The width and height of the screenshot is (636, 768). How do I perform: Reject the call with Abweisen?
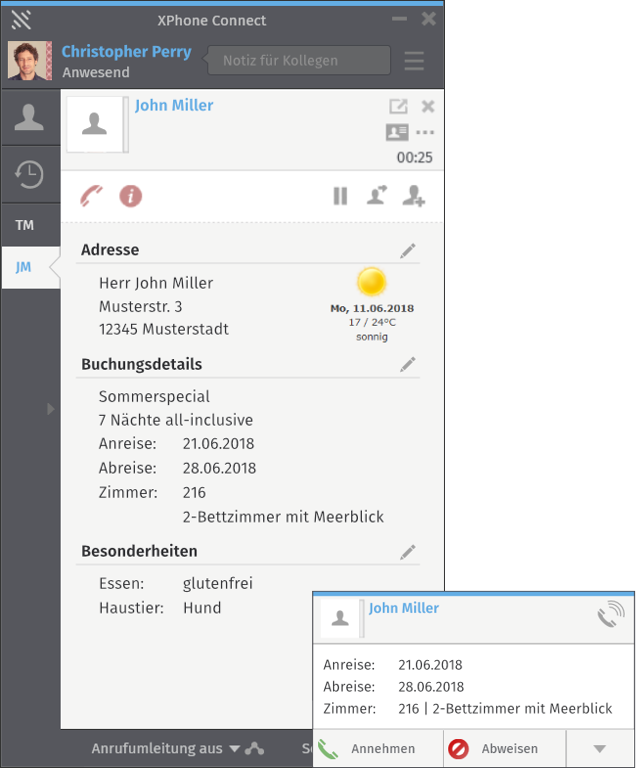click(505, 748)
